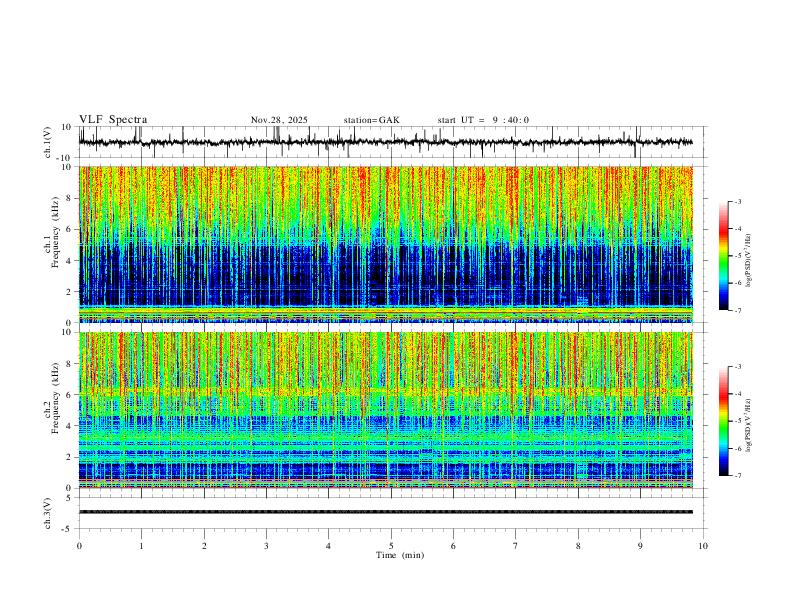Viewport: 792px width, 612px height.
Task: Click the lower PSD color scale bar
Action: 724,421
